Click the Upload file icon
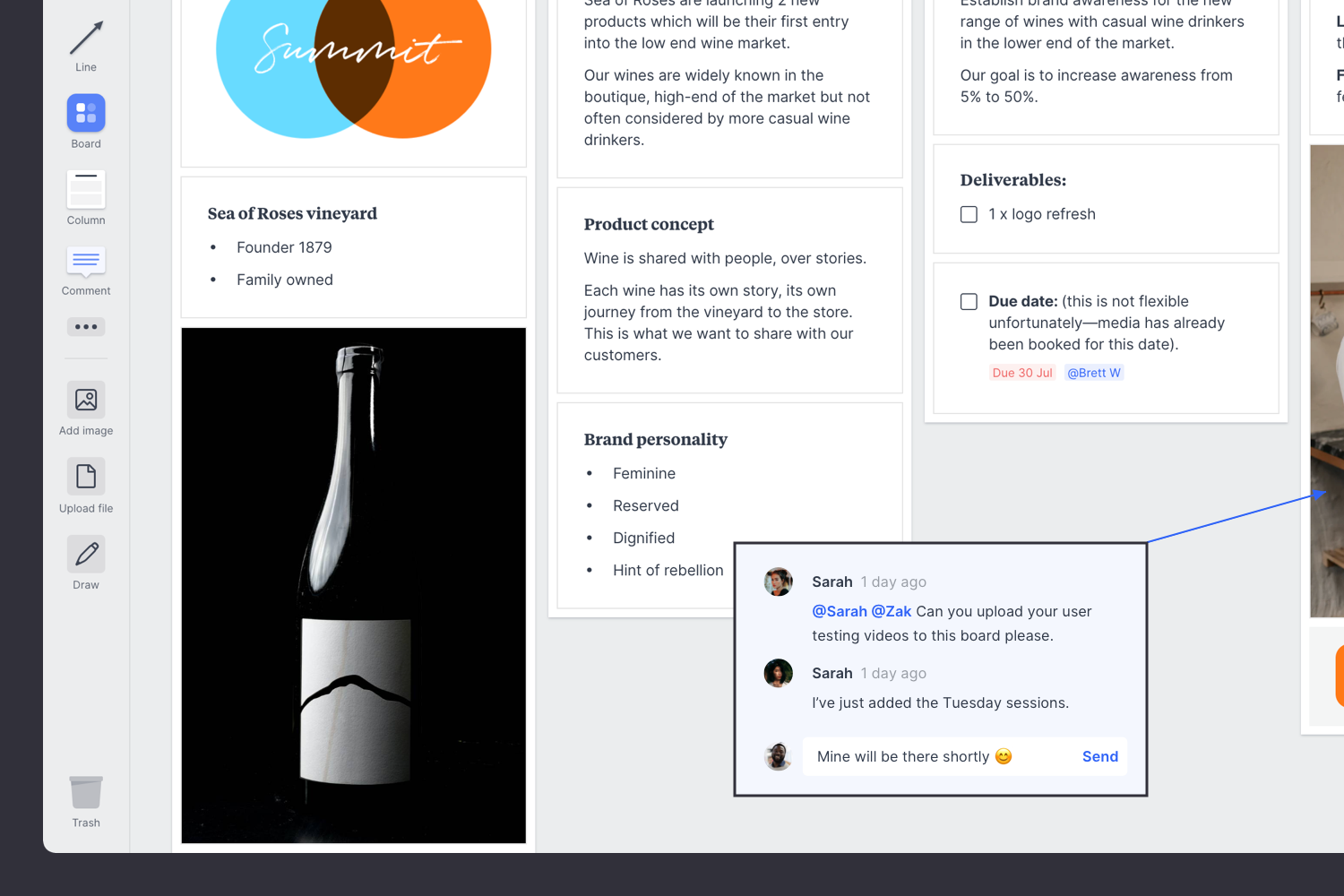The image size is (1344, 896). 85,476
